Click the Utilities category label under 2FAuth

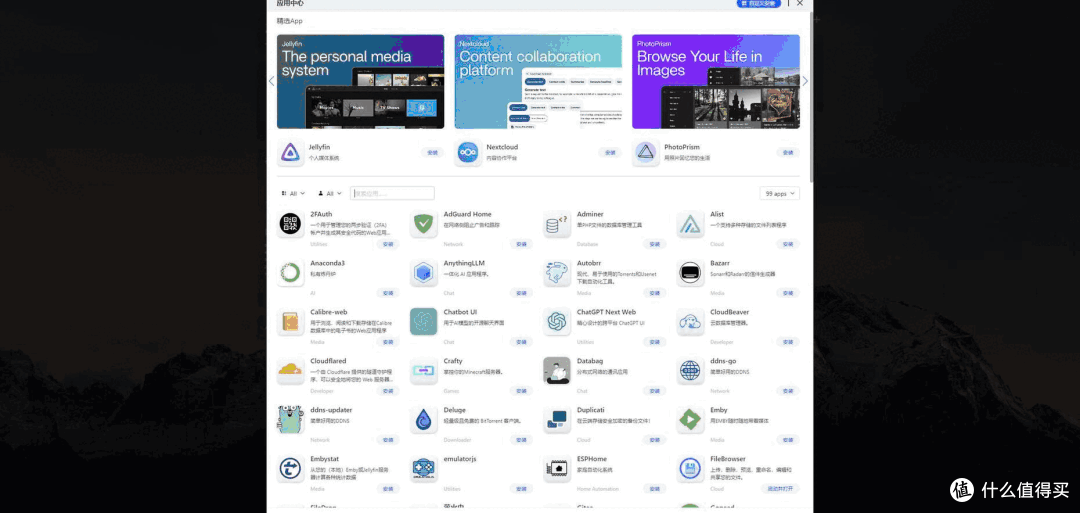tap(319, 244)
